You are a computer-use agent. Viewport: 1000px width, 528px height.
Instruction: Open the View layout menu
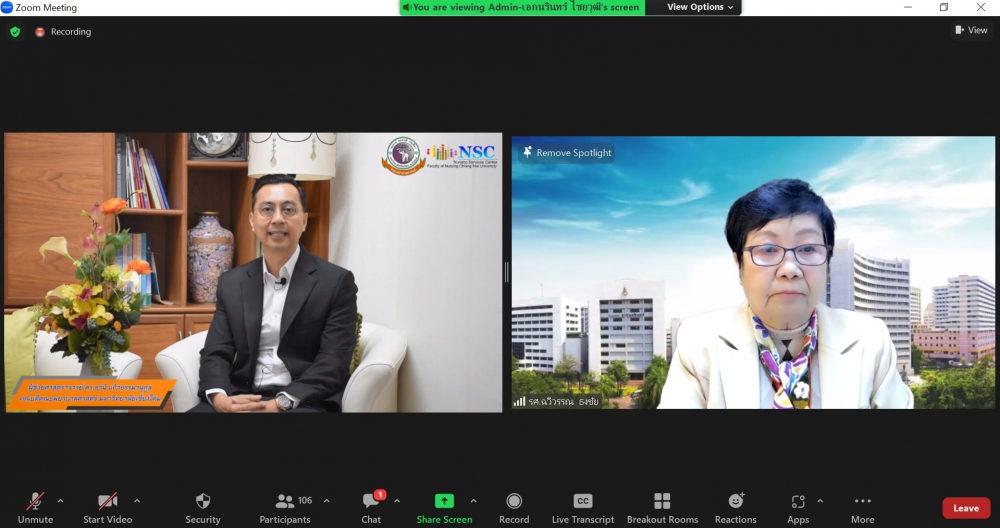click(971, 31)
